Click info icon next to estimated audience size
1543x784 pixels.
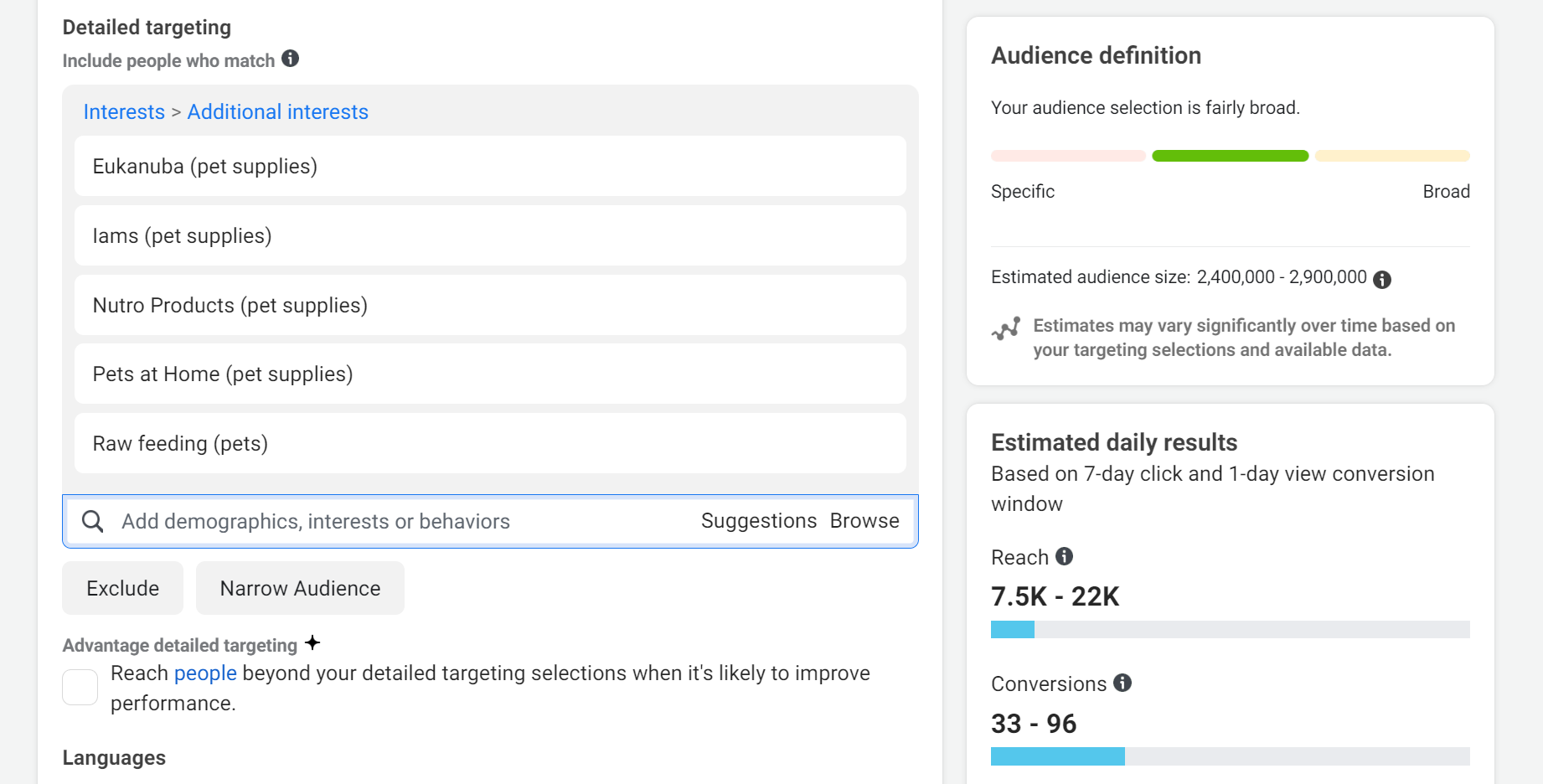coord(1382,280)
